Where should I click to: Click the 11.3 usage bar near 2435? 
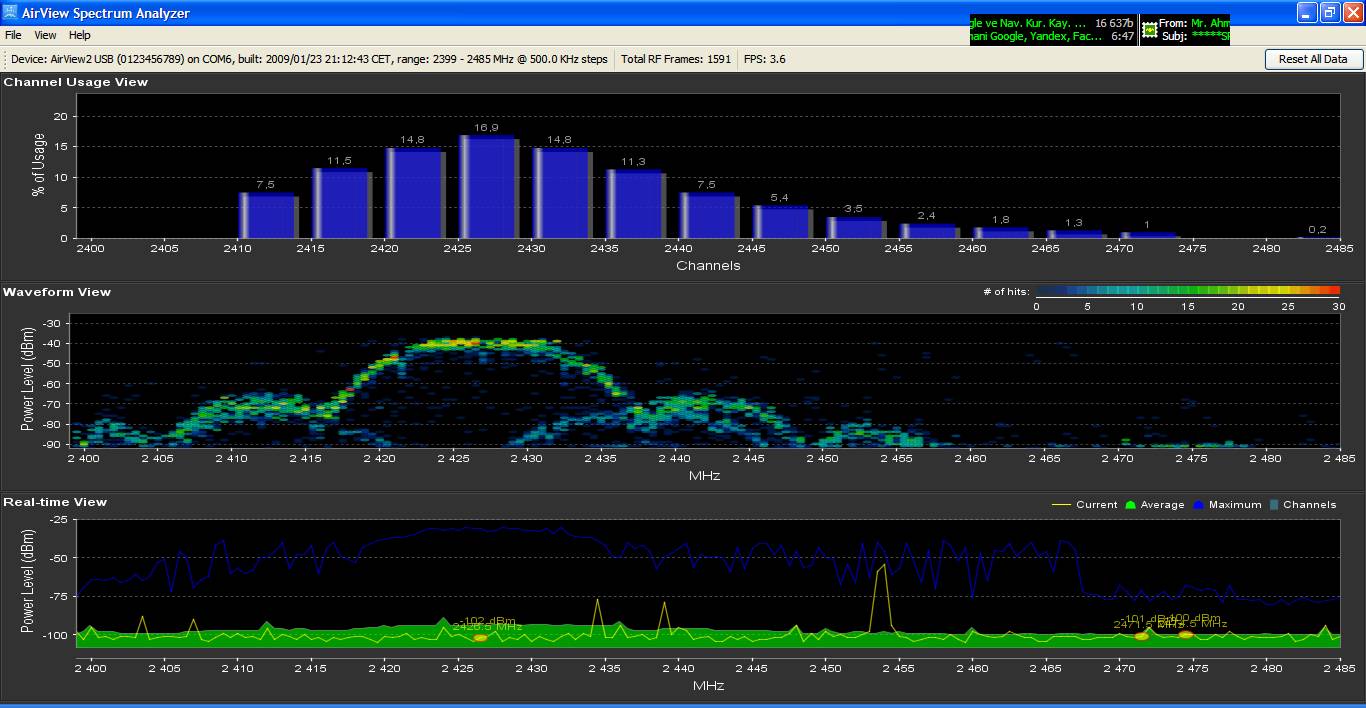(x=635, y=205)
